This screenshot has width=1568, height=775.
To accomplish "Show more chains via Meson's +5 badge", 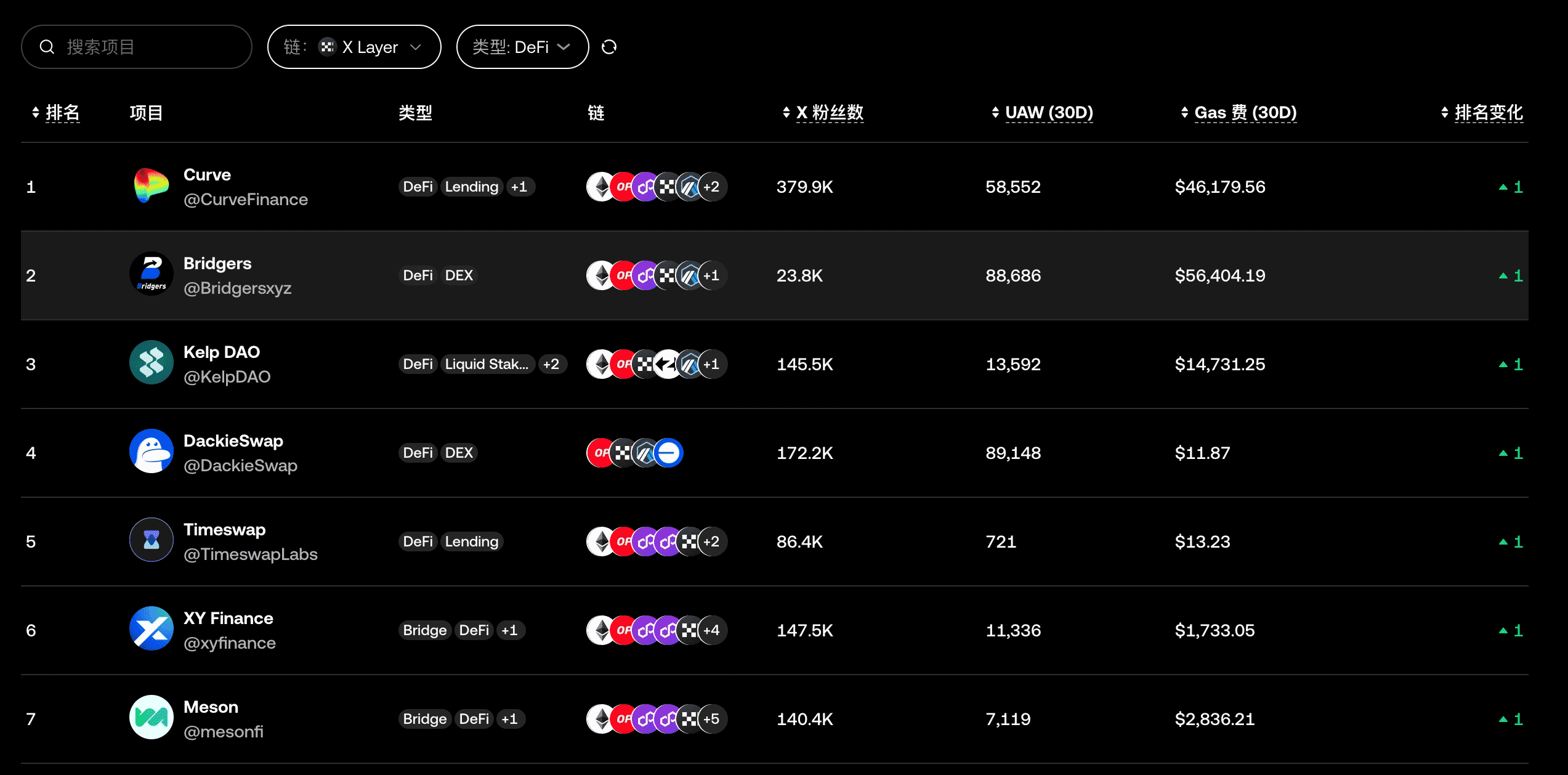I will tap(711, 719).
